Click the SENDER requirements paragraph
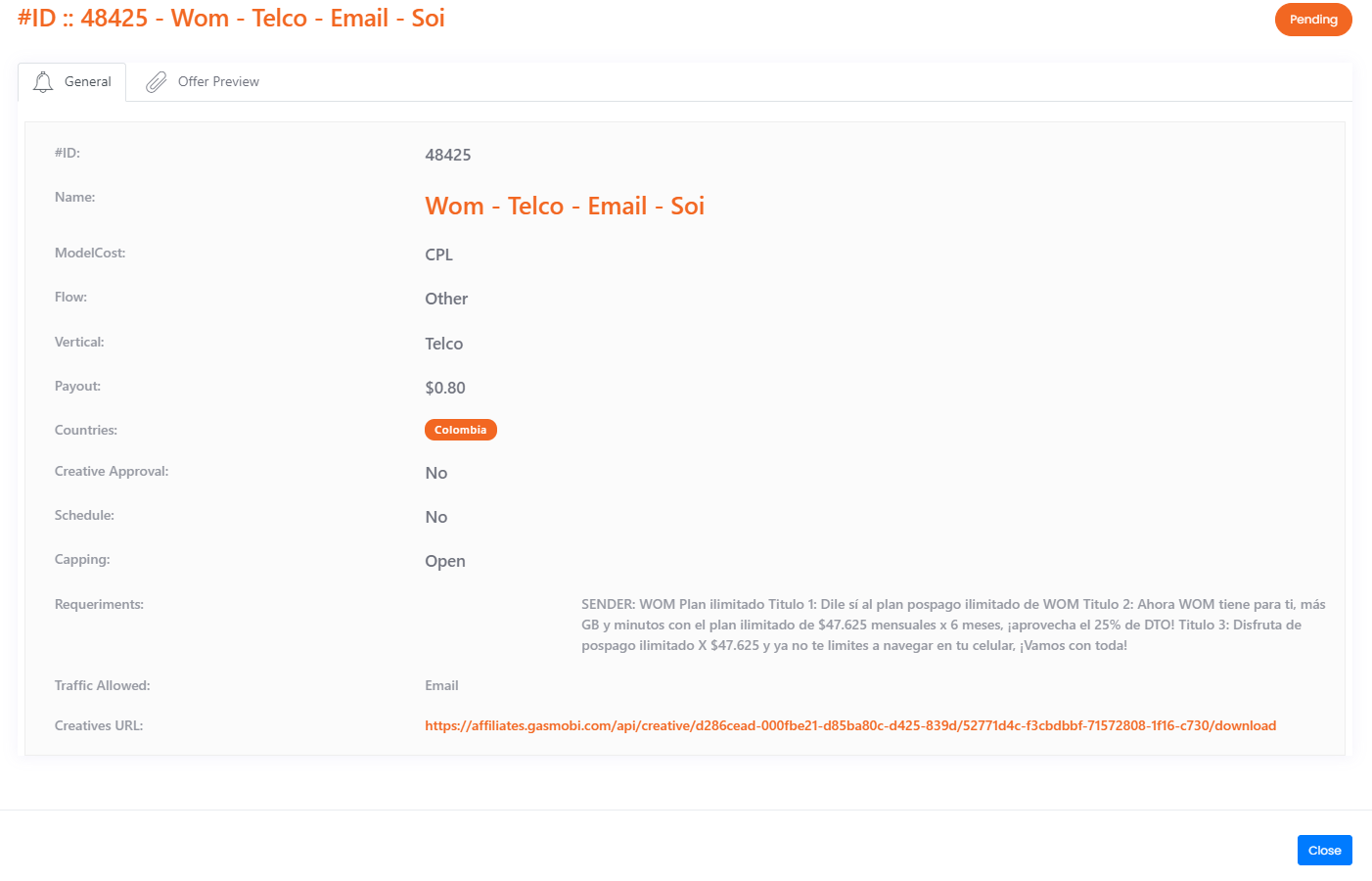The width and height of the screenshot is (1372, 881). 954,625
